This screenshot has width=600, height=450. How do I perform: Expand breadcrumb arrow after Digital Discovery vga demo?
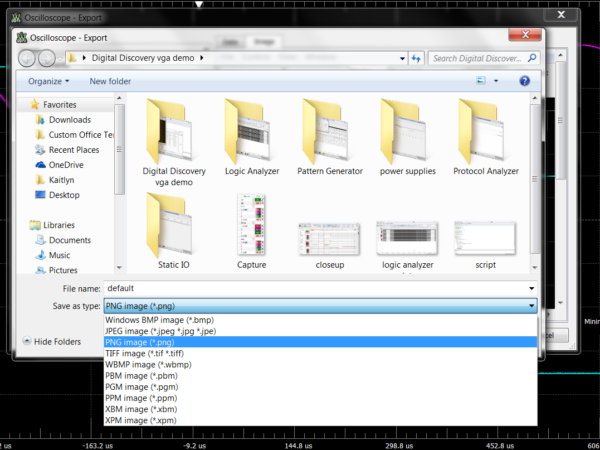pyautogui.click(x=202, y=58)
